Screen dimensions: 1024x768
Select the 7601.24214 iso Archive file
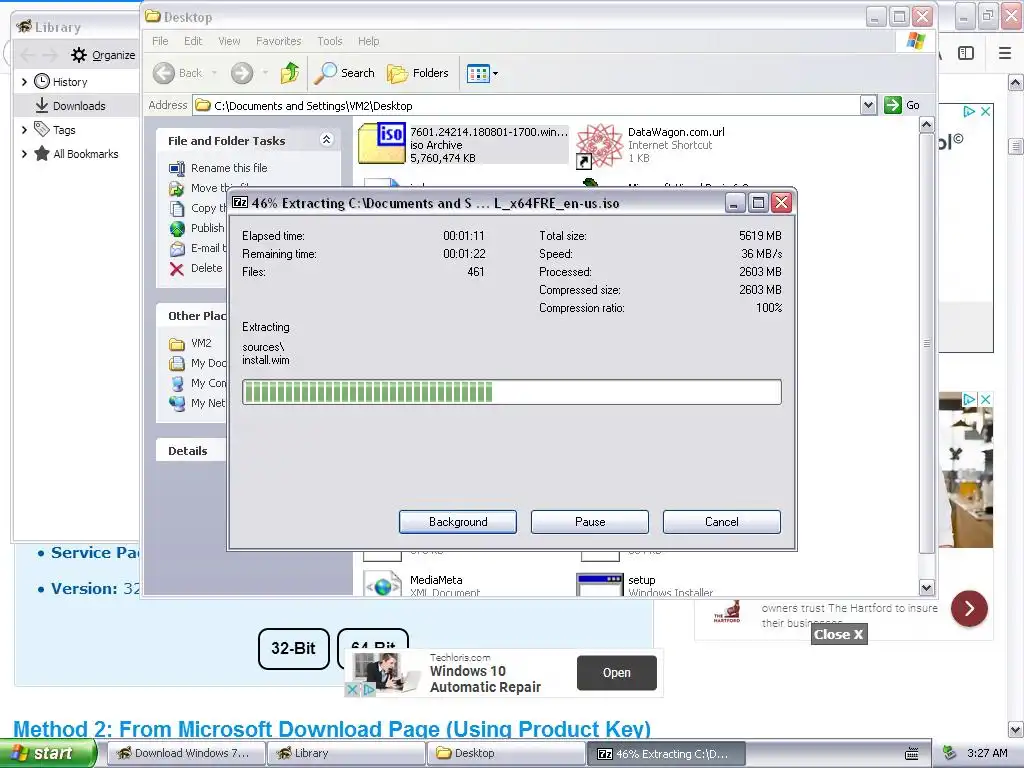click(x=463, y=144)
